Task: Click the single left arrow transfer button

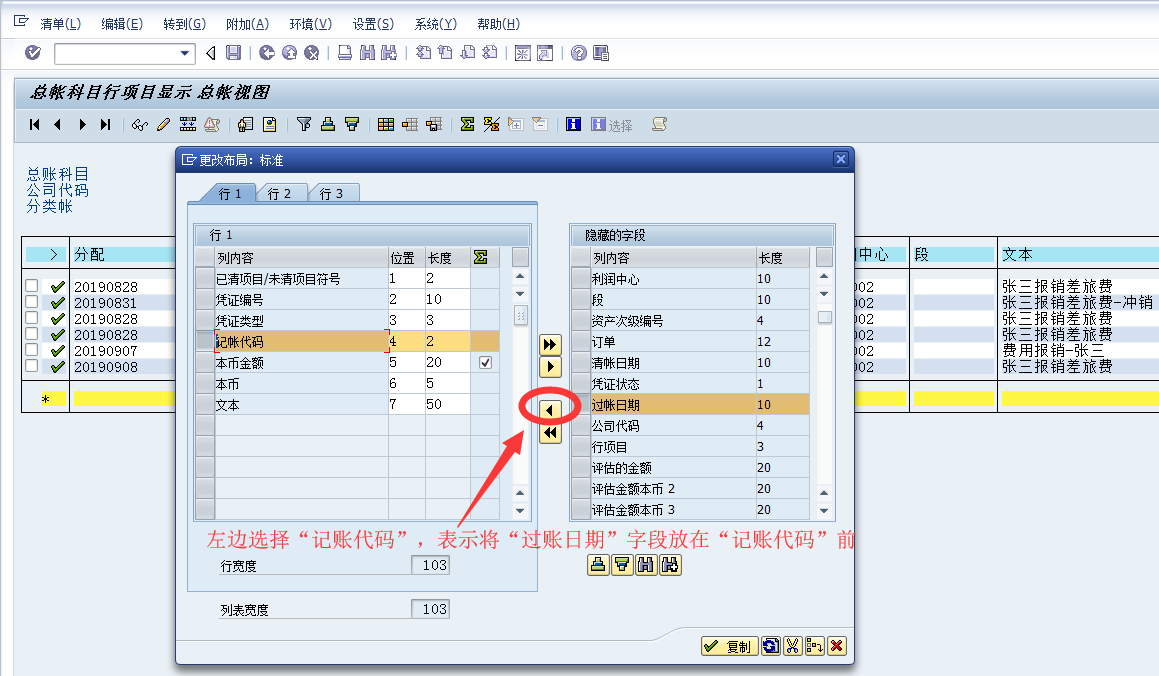Action: pos(548,408)
